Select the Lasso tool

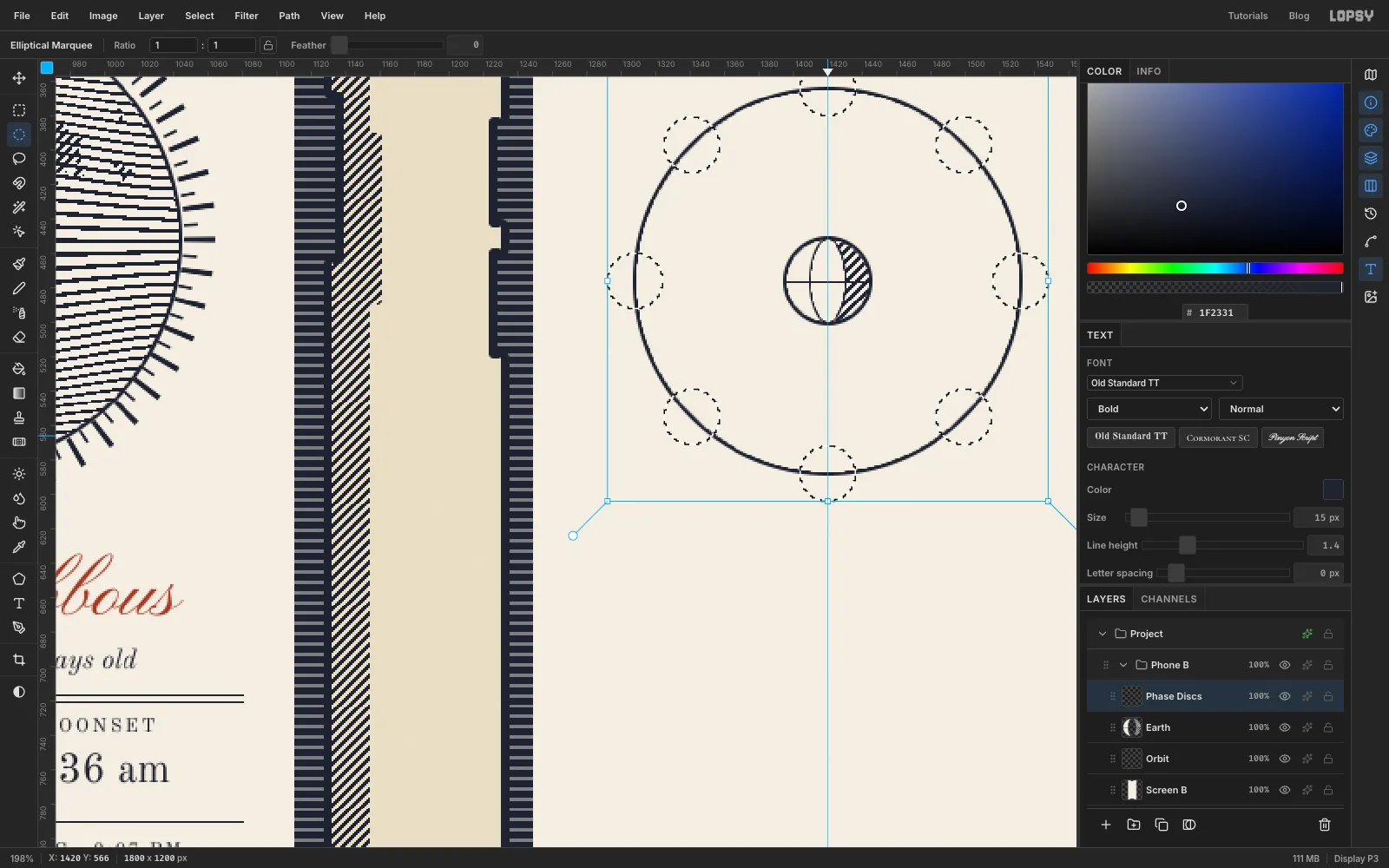click(19, 159)
